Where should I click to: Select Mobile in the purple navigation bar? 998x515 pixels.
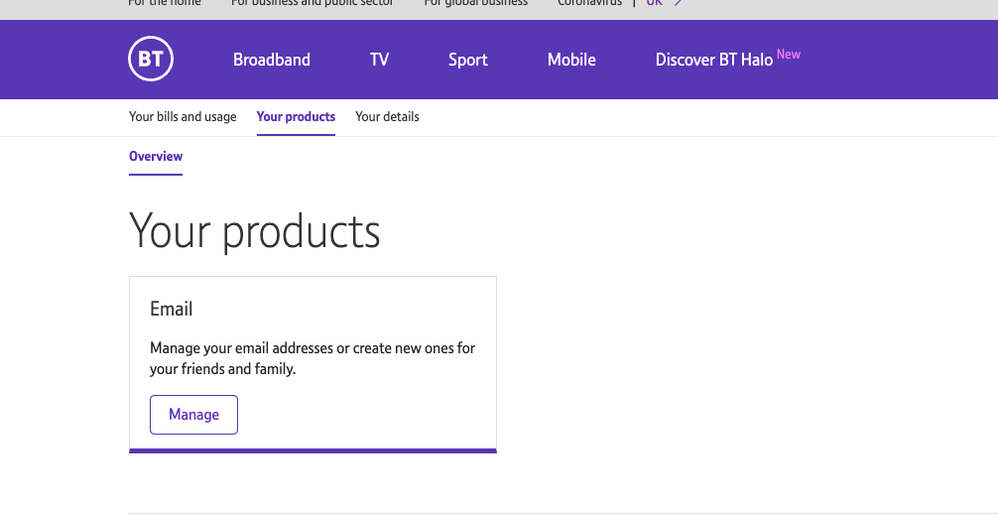pos(571,60)
